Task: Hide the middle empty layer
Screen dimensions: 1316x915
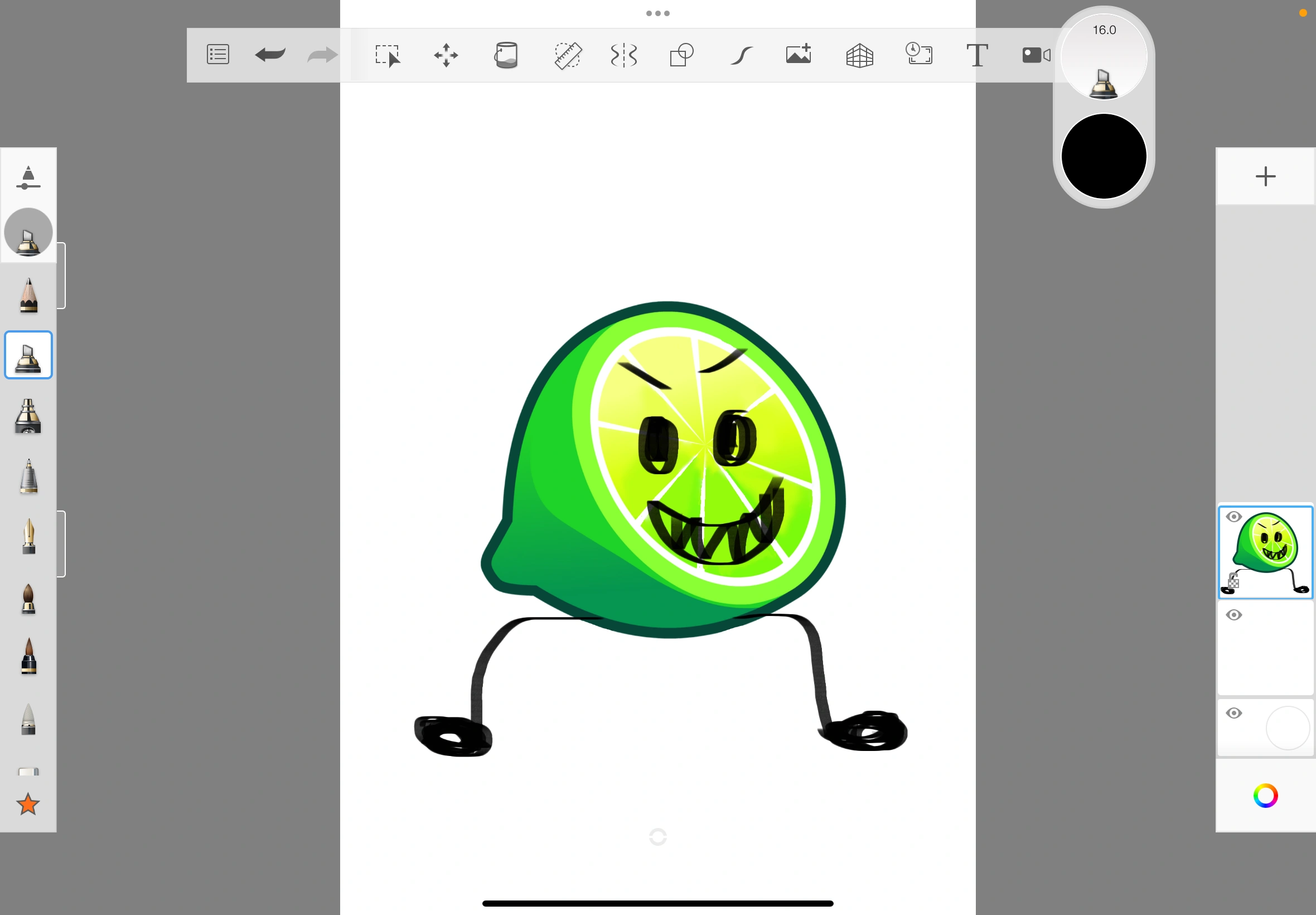Action: pos(1233,615)
